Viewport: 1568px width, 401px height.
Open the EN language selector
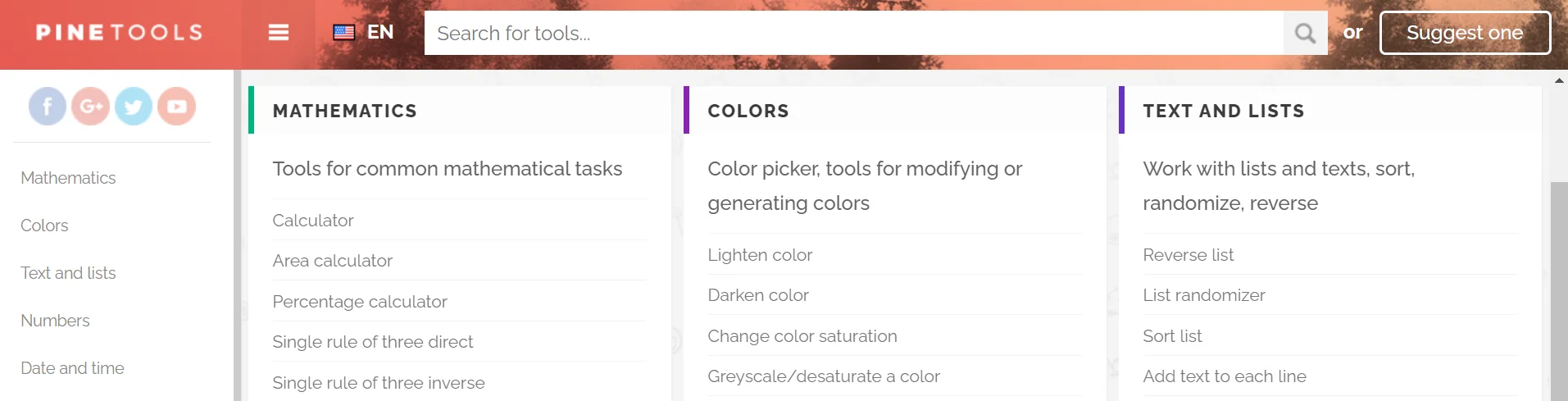coord(380,33)
